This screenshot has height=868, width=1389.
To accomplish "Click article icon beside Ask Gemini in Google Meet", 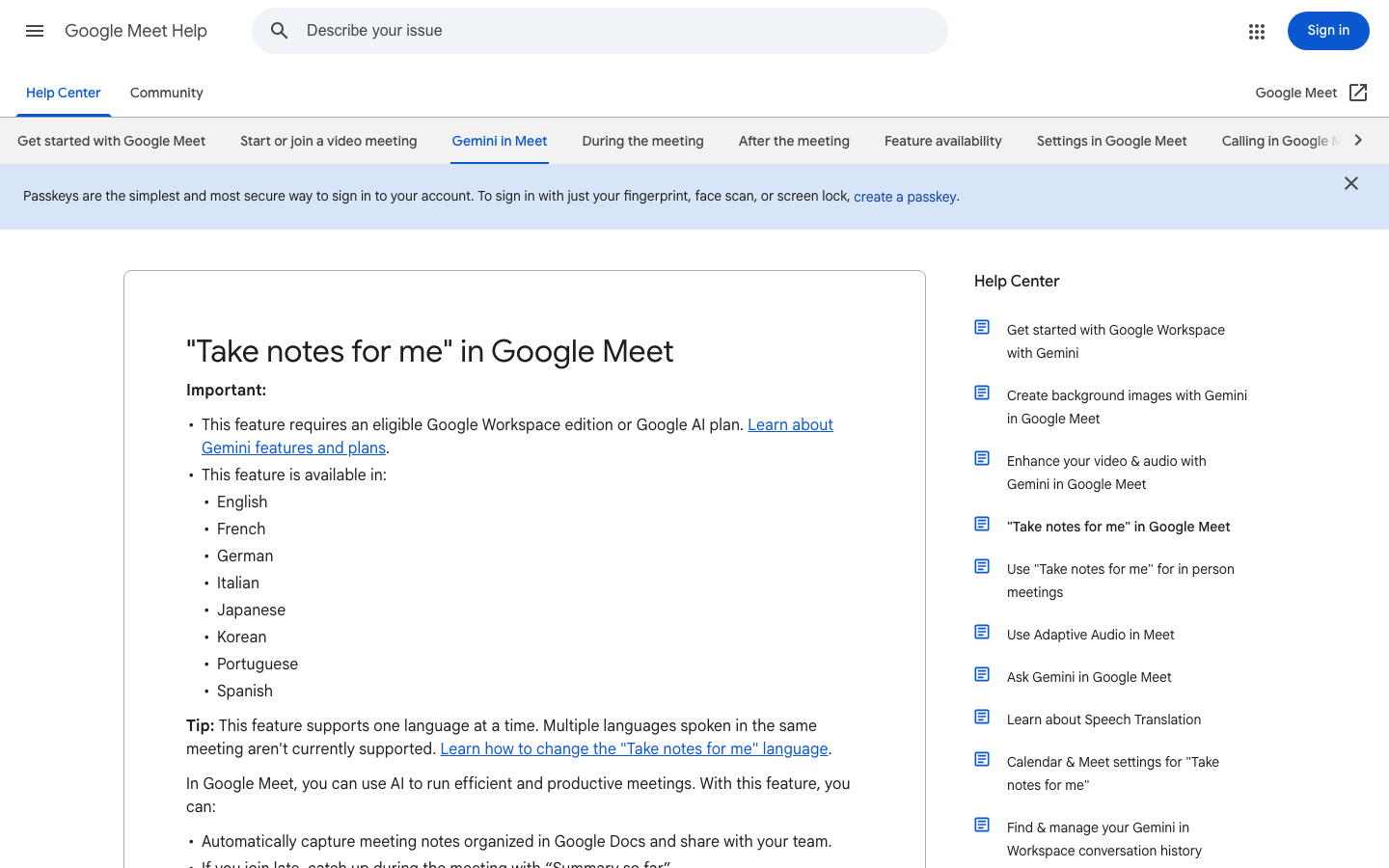I will 982,674.
